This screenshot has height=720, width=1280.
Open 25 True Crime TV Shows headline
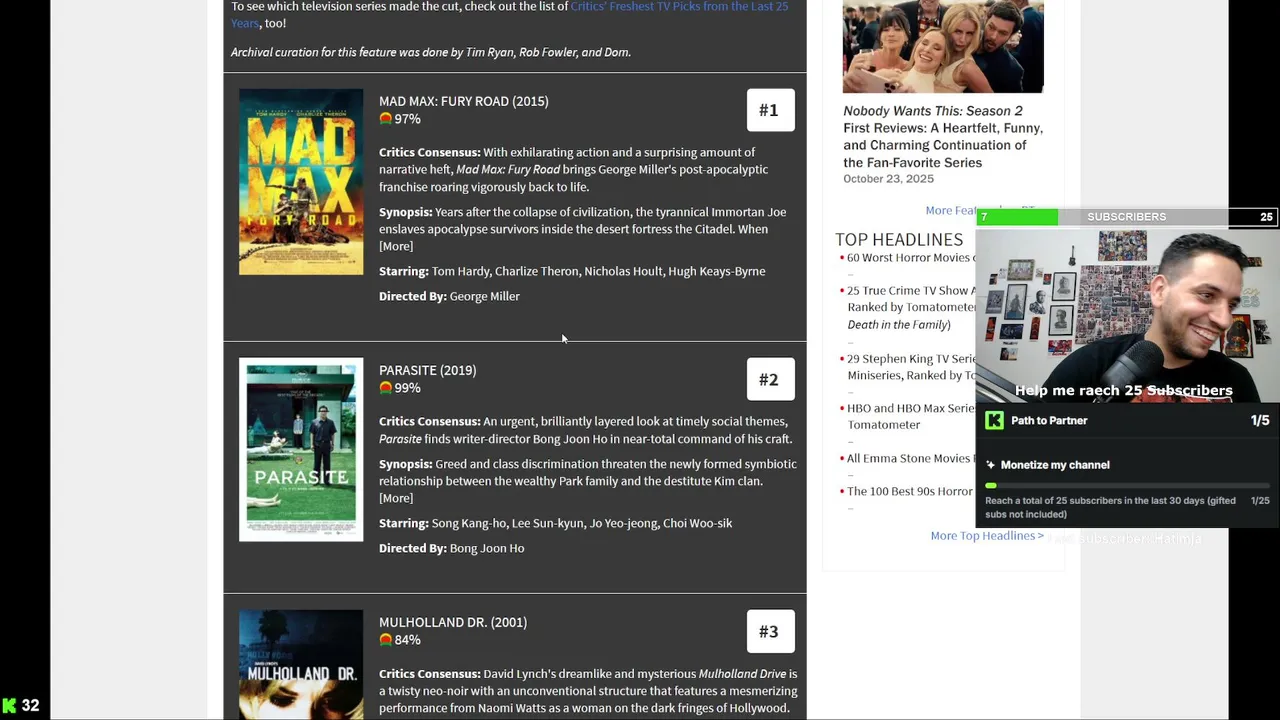coord(911,307)
